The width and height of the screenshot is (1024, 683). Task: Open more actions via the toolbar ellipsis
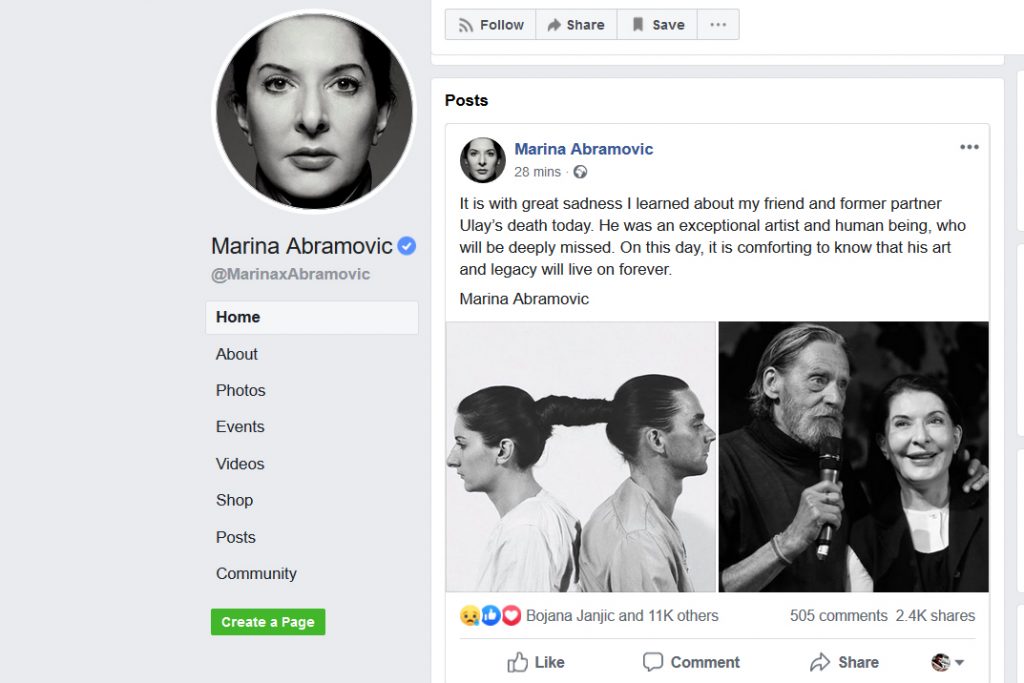(718, 24)
